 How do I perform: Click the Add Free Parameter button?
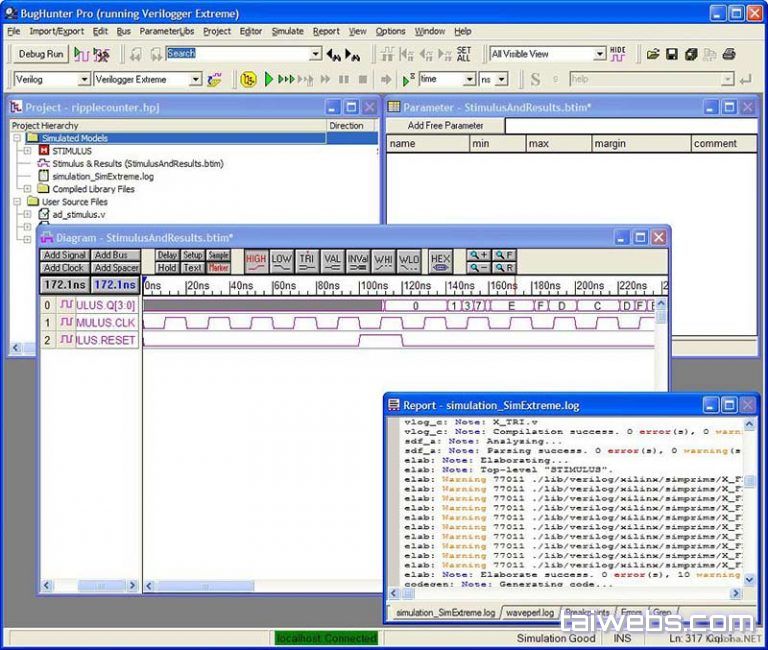click(x=445, y=126)
